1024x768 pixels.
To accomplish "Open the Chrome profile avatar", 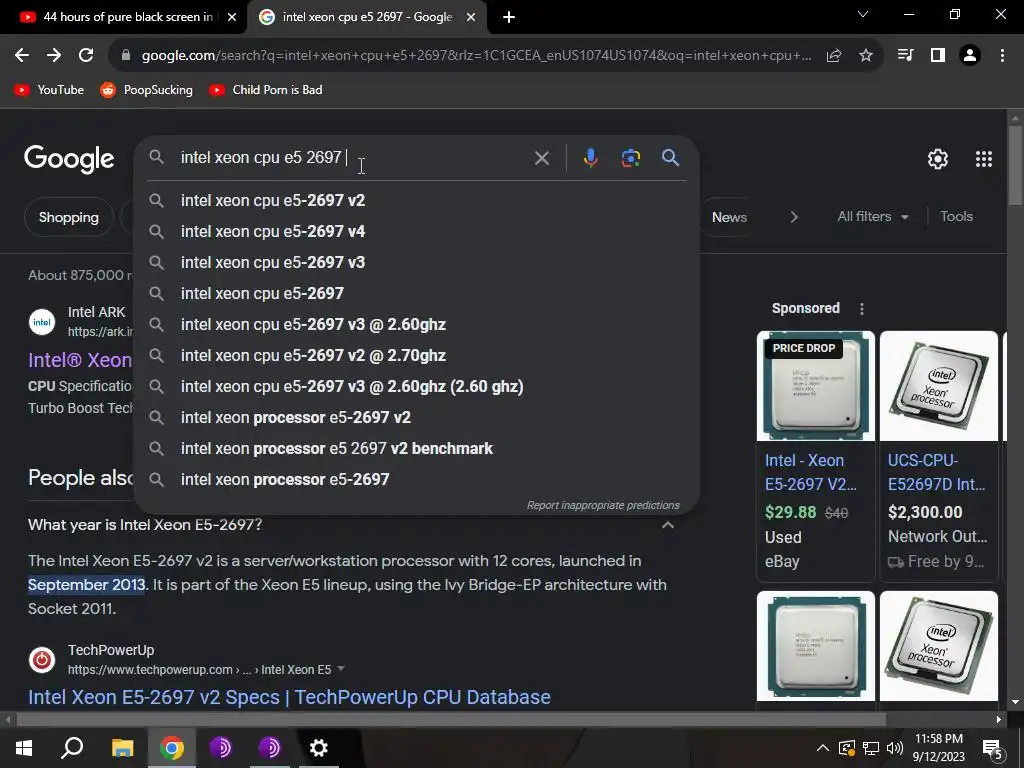I will tap(970, 56).
